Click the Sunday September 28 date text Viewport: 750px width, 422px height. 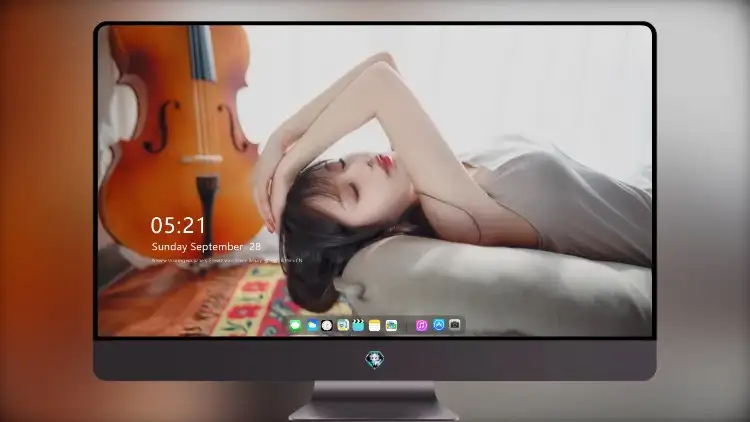pyautogui.click(x=206, y=246)
